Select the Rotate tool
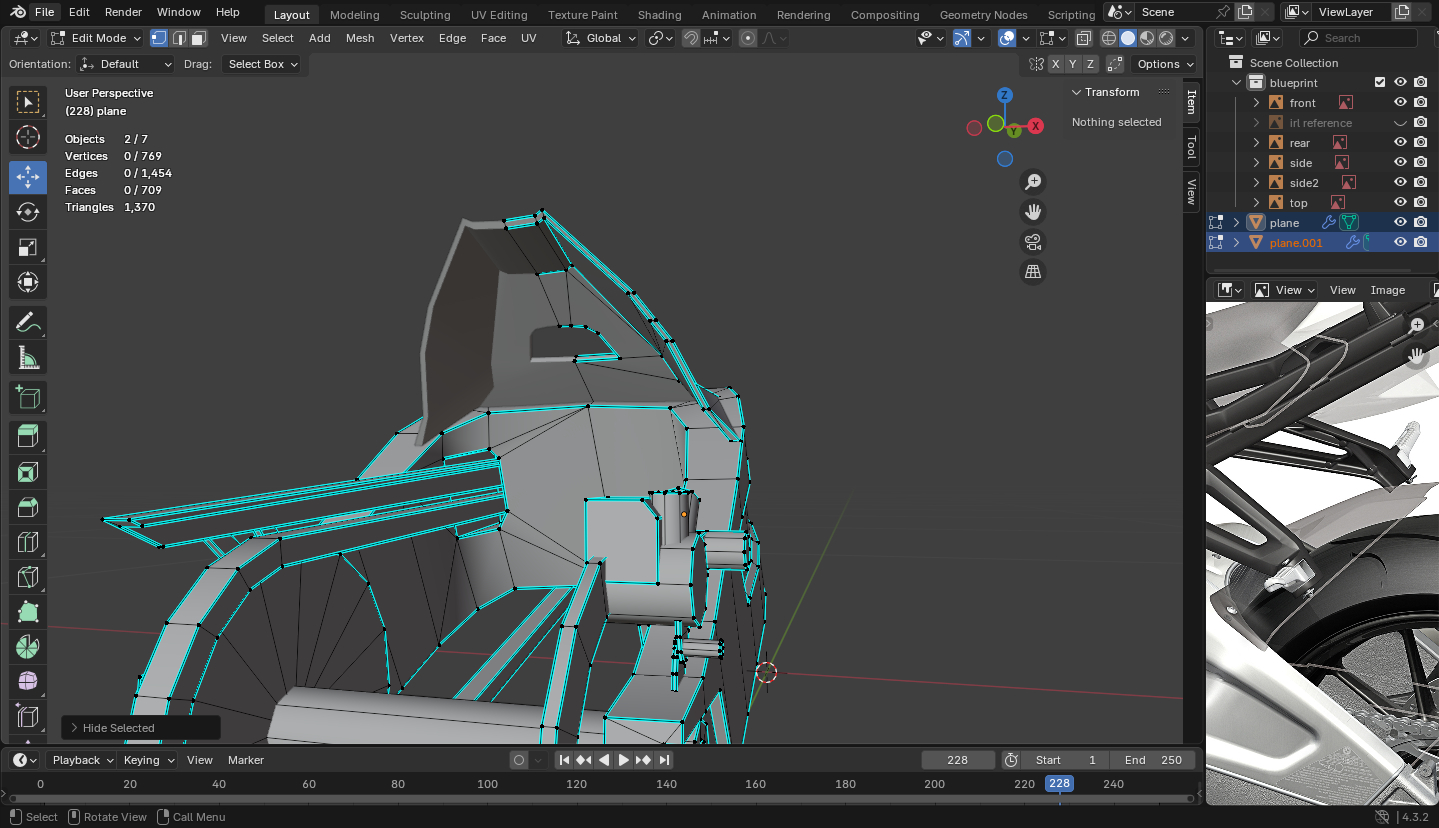The width and height of the screenshot is (1439, 828). click(x=28, y=212)
